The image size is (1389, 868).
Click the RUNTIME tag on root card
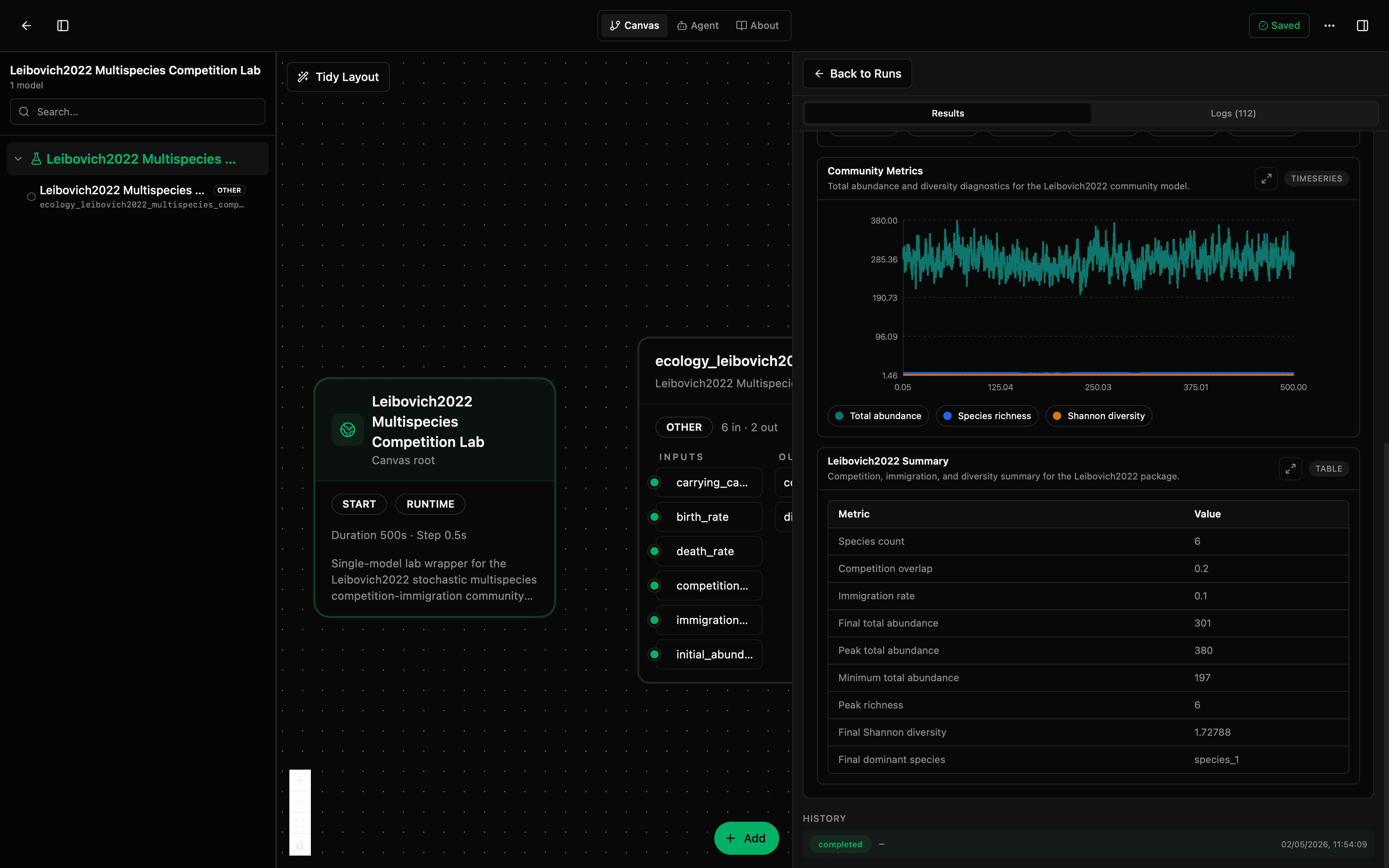point(430,504)
